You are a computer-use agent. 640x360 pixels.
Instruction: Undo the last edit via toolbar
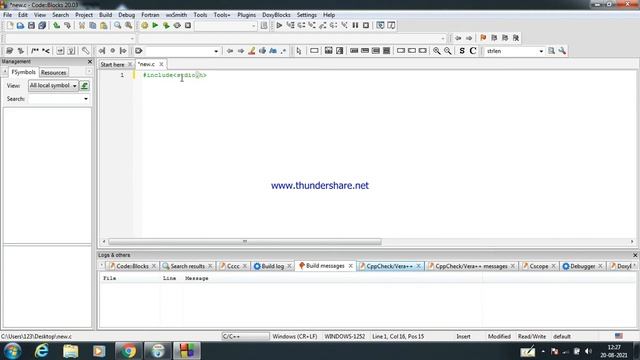57,26
